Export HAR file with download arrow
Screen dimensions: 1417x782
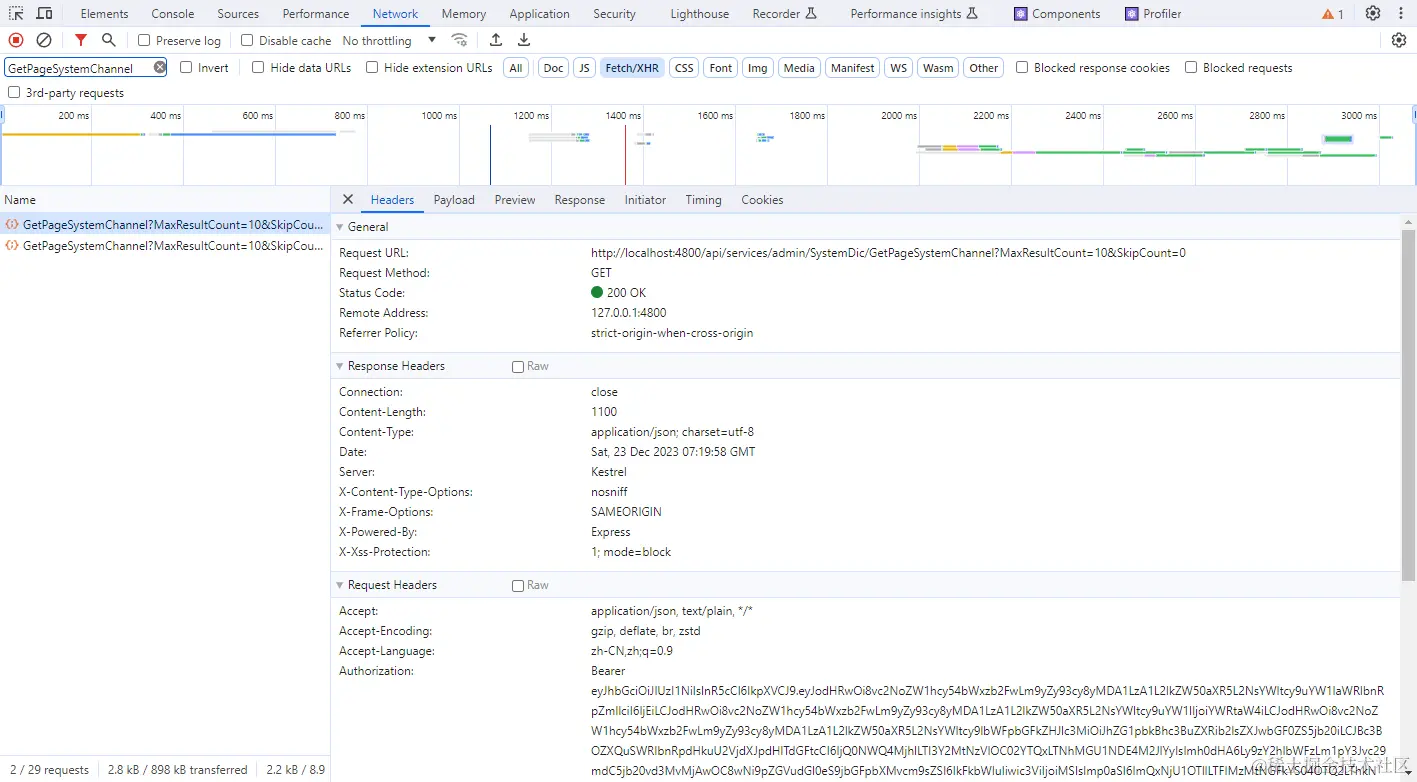pos(524,40)
